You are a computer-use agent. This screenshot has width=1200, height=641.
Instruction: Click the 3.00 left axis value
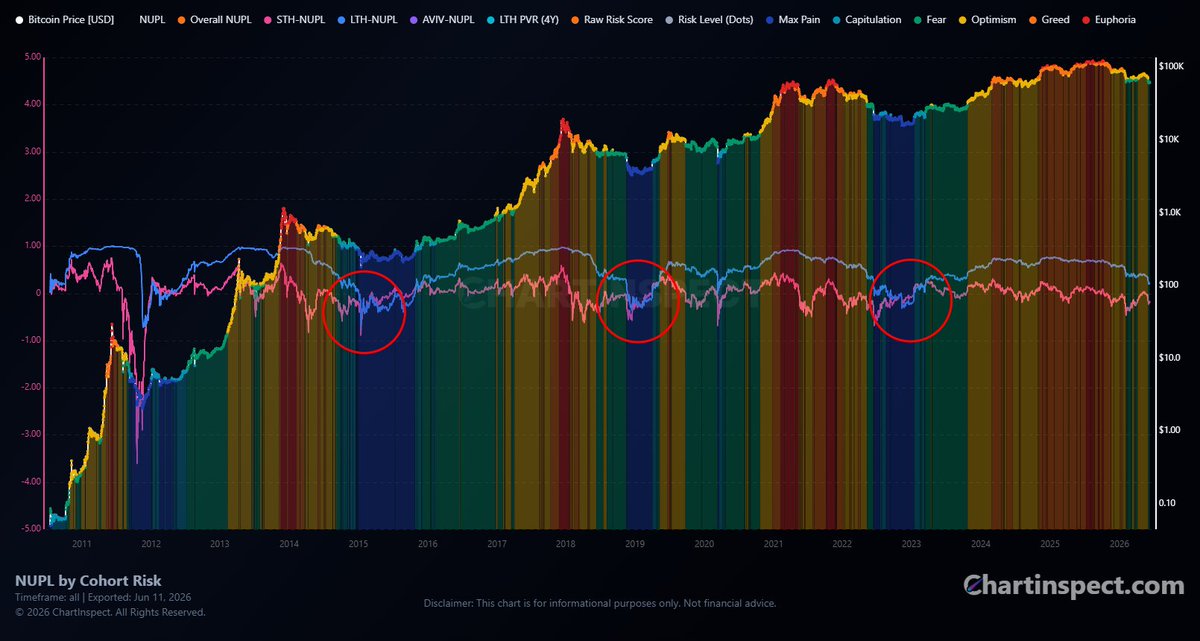pos(32,152)
